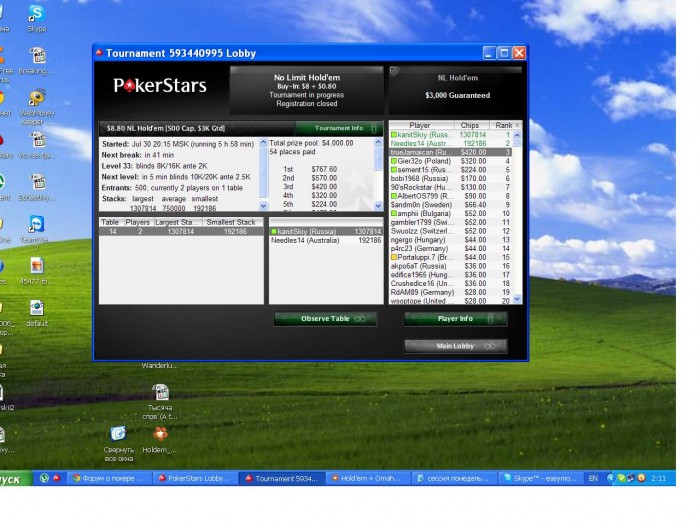Select bobi1968 (Russia) player row
The width and height of the screenshot is (700, 525).
(450, 178)
